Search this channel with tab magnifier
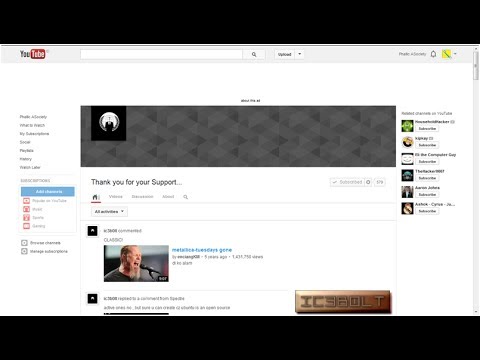This screenshot has height=360, width=480. click(186, 197)
